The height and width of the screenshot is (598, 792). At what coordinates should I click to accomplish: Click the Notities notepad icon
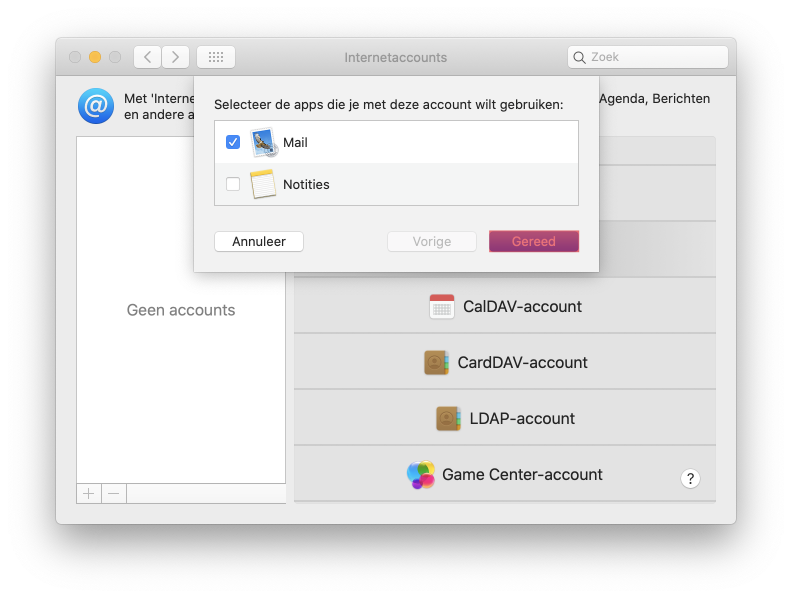tap(263, 184)
